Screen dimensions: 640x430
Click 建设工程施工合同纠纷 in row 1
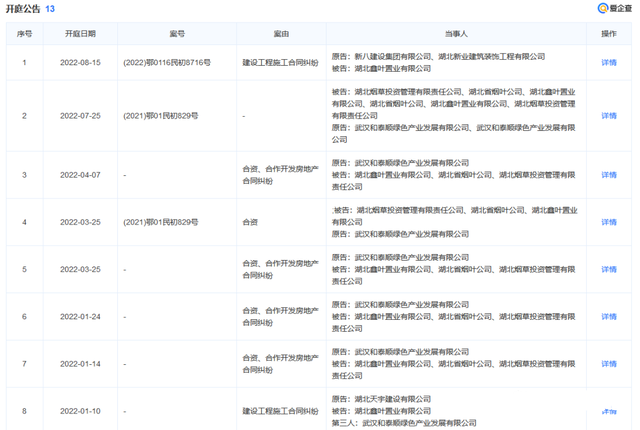(280, 62)
